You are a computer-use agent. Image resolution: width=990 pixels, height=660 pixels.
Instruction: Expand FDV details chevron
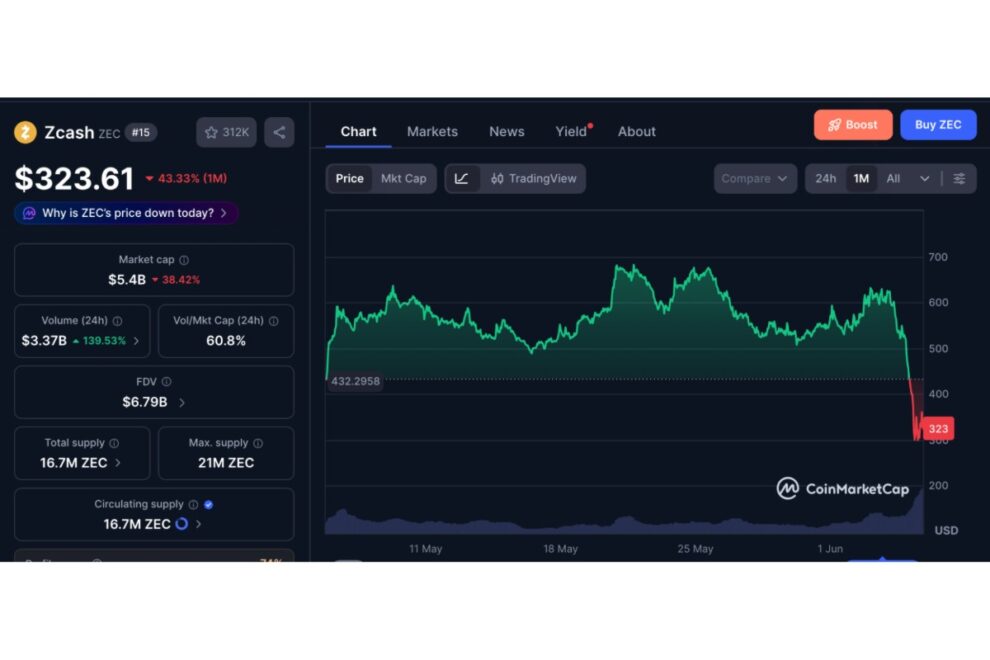(x=182, y=402)
